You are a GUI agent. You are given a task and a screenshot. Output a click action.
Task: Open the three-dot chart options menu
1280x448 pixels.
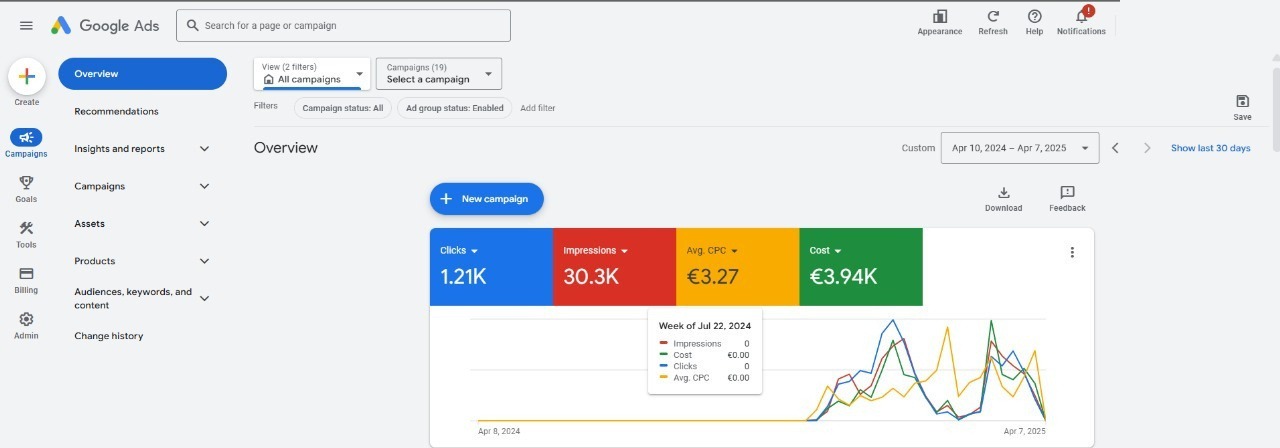tap(1072, 253)
